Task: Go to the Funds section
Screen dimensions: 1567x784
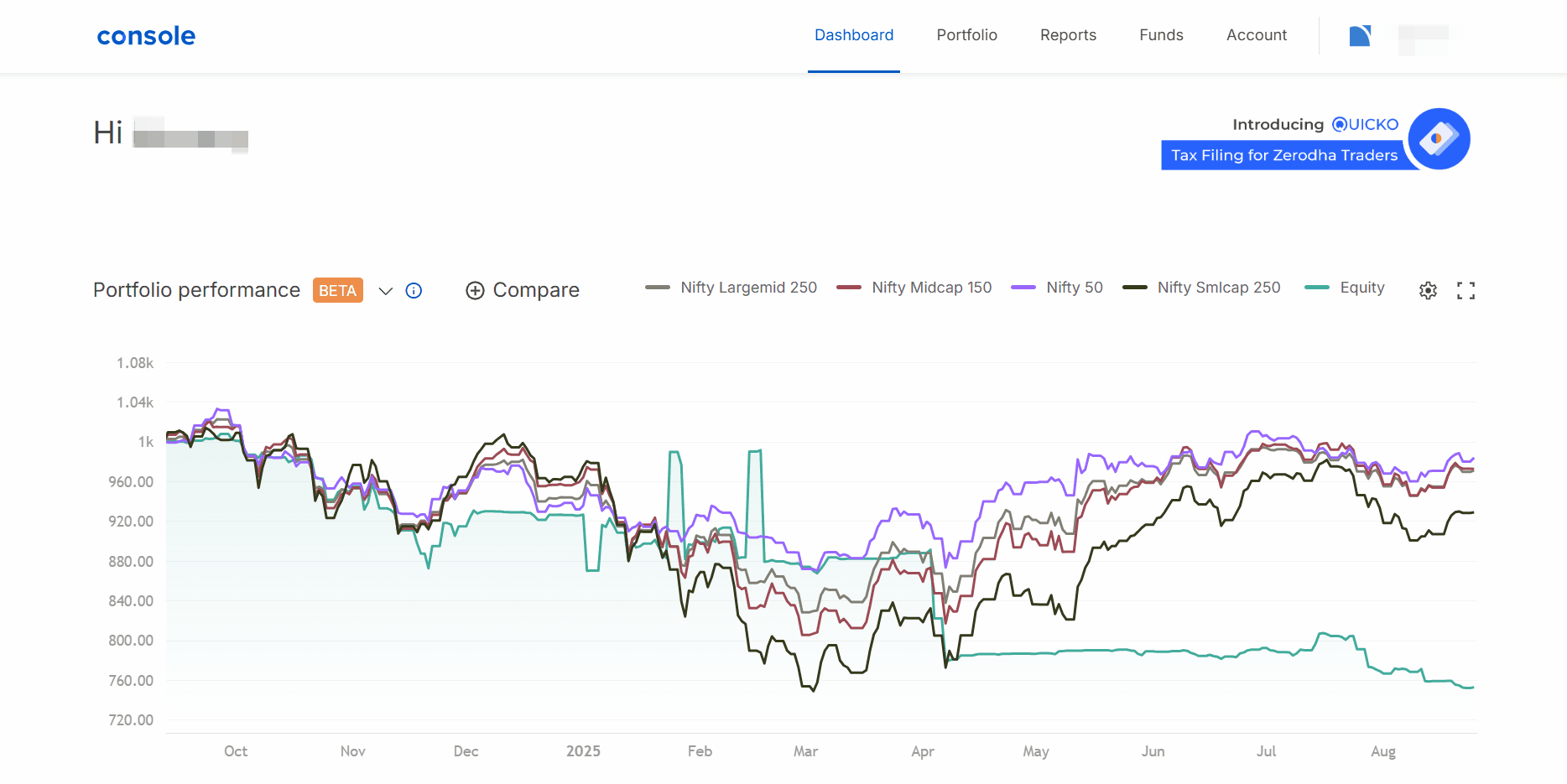Action: click(1161, 35)
